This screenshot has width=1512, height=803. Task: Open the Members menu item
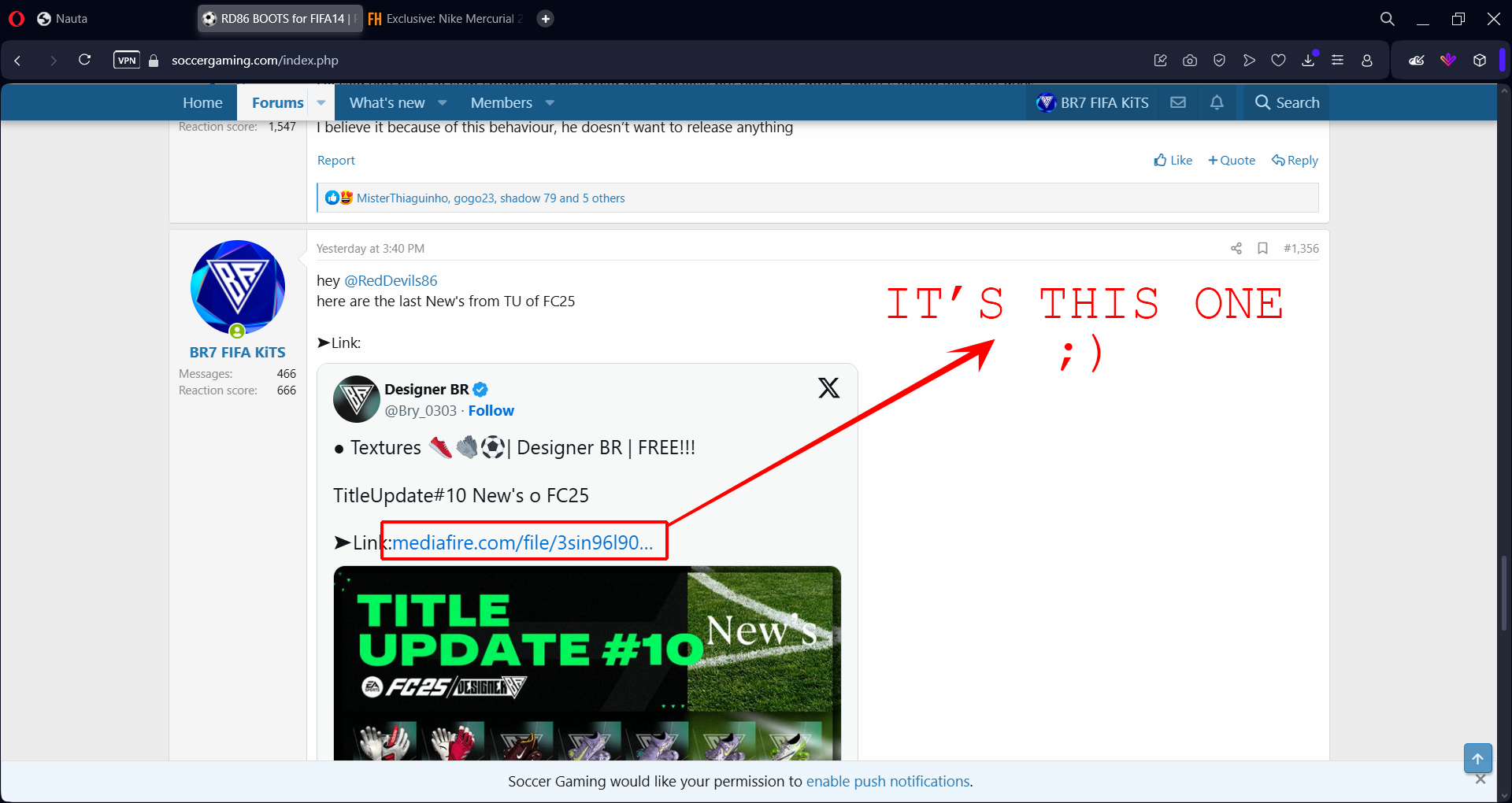tap(501, 102)
